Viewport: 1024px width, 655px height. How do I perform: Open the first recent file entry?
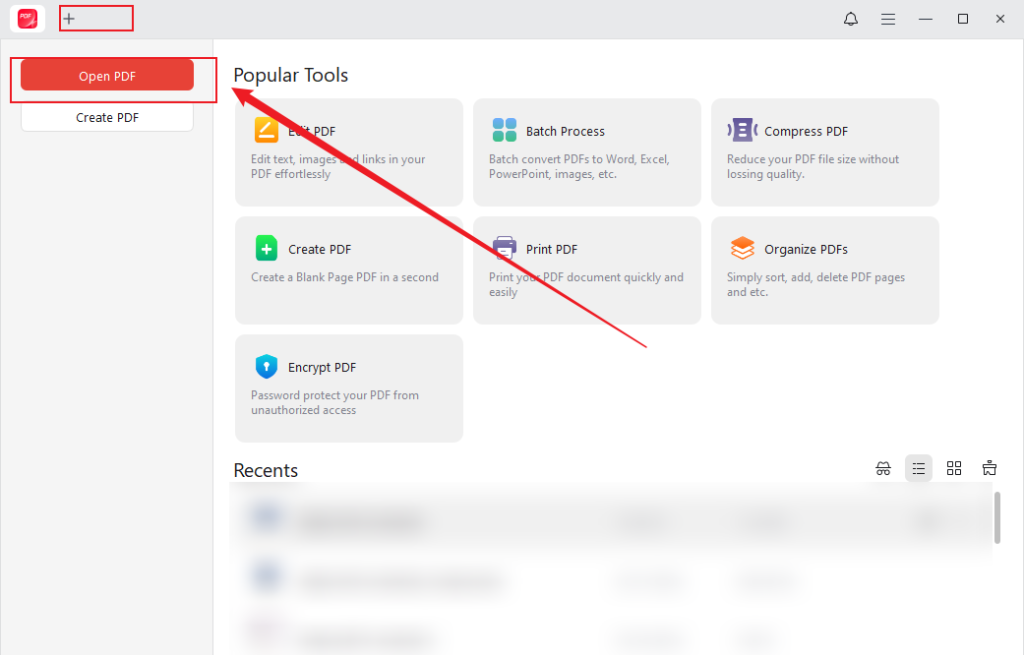(x=400, y=520)
